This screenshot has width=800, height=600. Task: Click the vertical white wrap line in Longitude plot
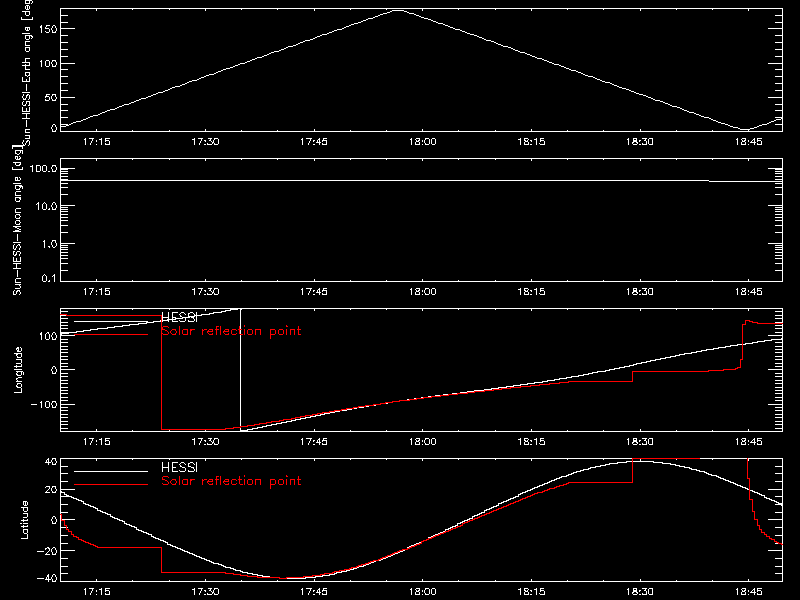[240, 369]
